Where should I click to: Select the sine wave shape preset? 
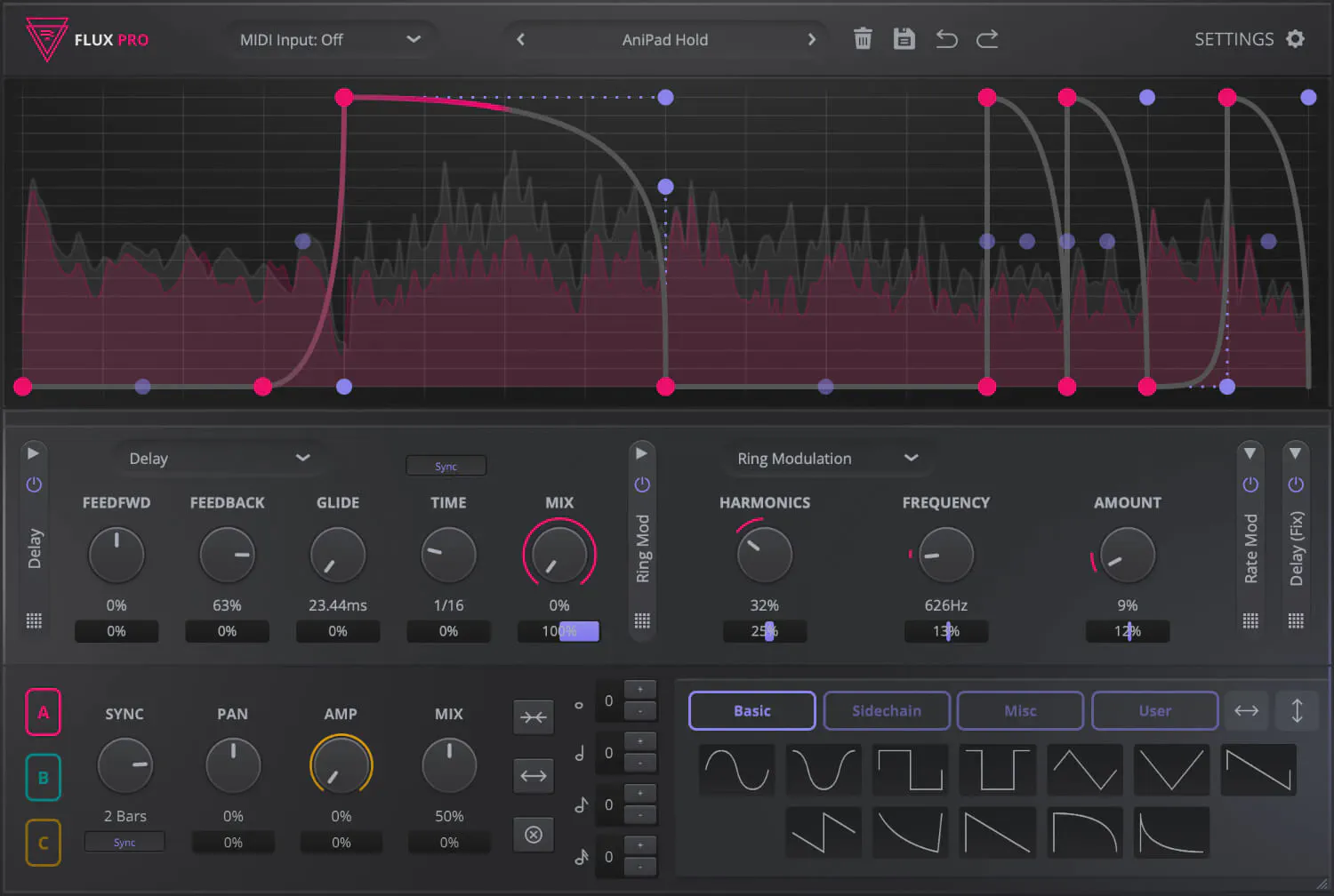pyautogui.click(x=736, y=769)
